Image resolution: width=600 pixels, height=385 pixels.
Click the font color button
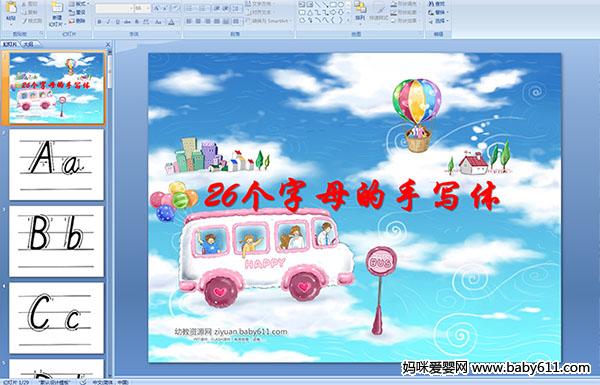tap(171, 22)
